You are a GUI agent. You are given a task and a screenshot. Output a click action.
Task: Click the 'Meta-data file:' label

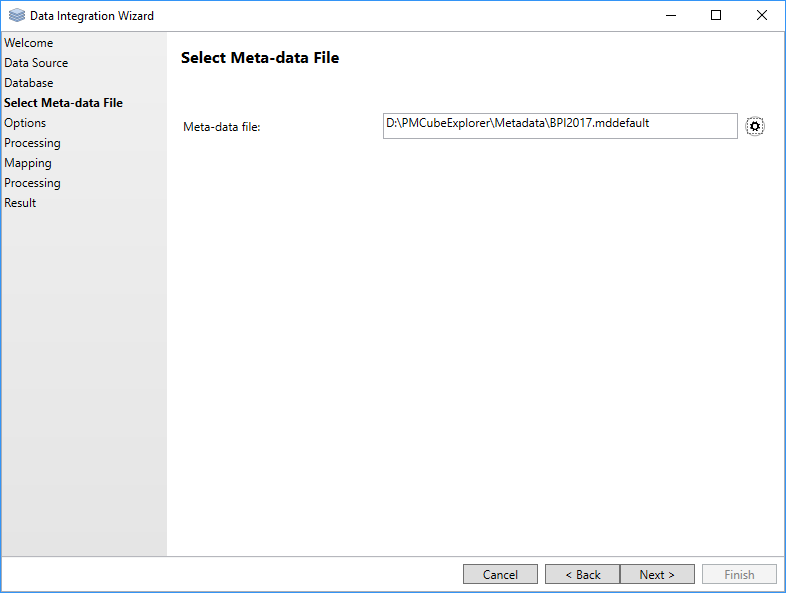coord(221,127)
